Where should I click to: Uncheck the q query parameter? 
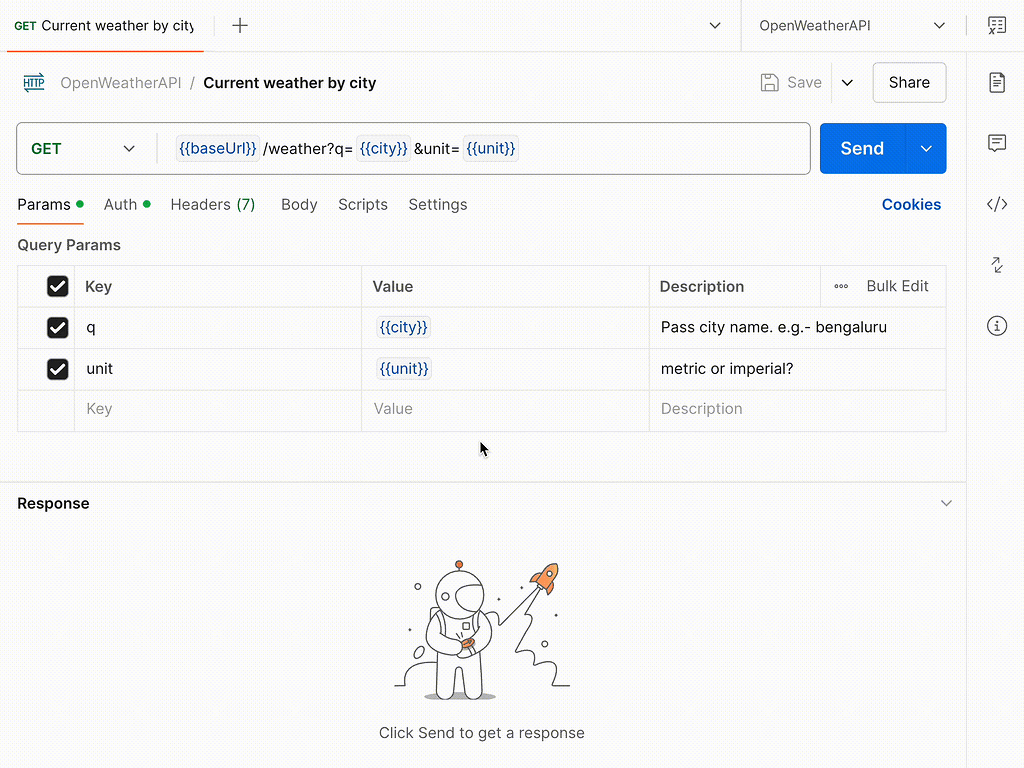pyautogui.click(x=57, y=327)
